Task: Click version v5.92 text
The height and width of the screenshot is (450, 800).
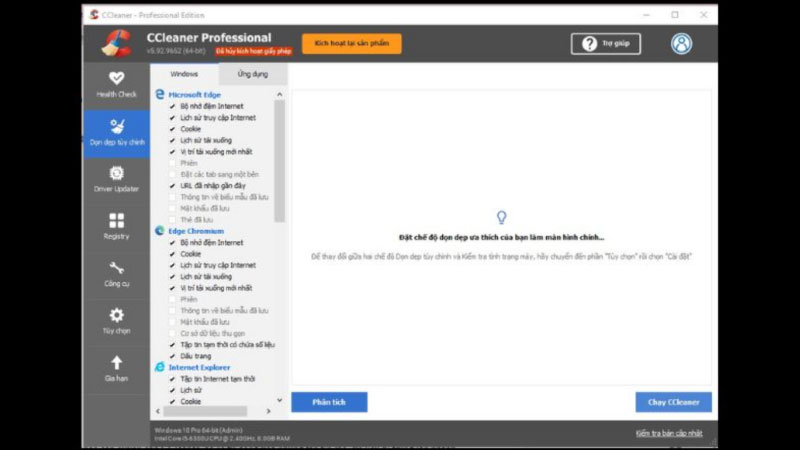Action: point(176,51)
